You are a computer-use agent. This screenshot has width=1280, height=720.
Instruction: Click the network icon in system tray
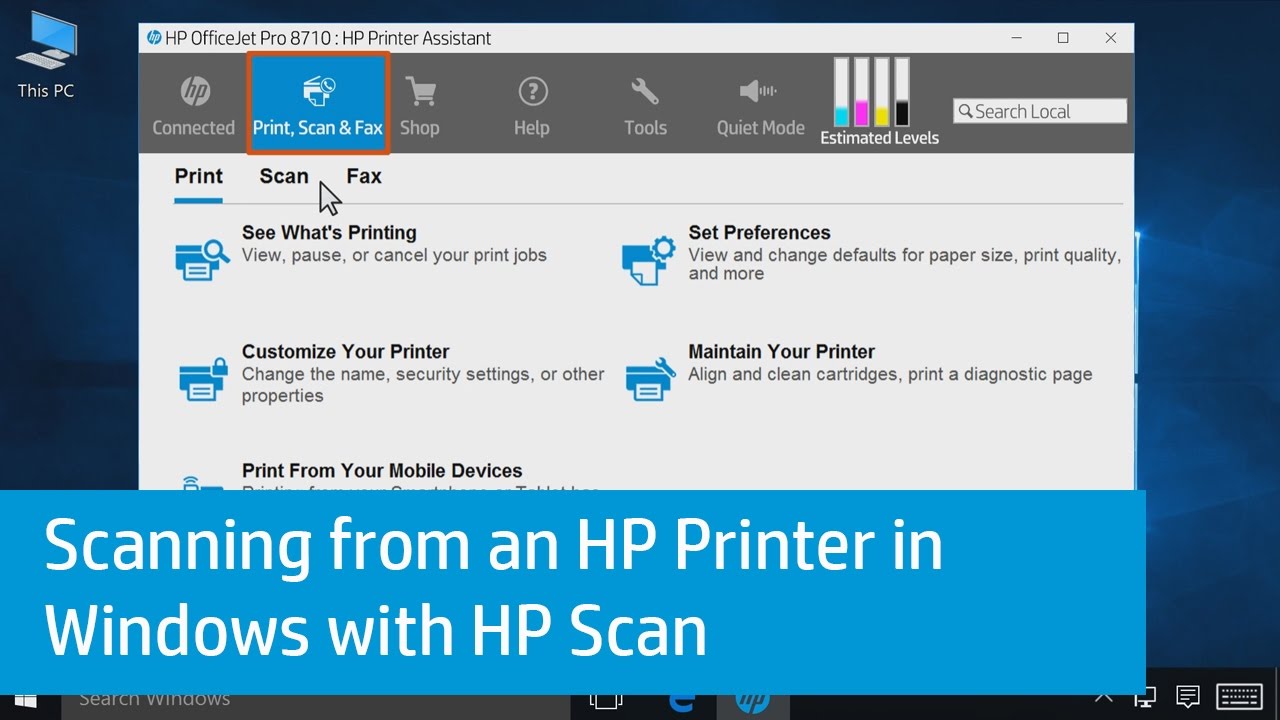pyautogui.click(x=1147, y=696)
